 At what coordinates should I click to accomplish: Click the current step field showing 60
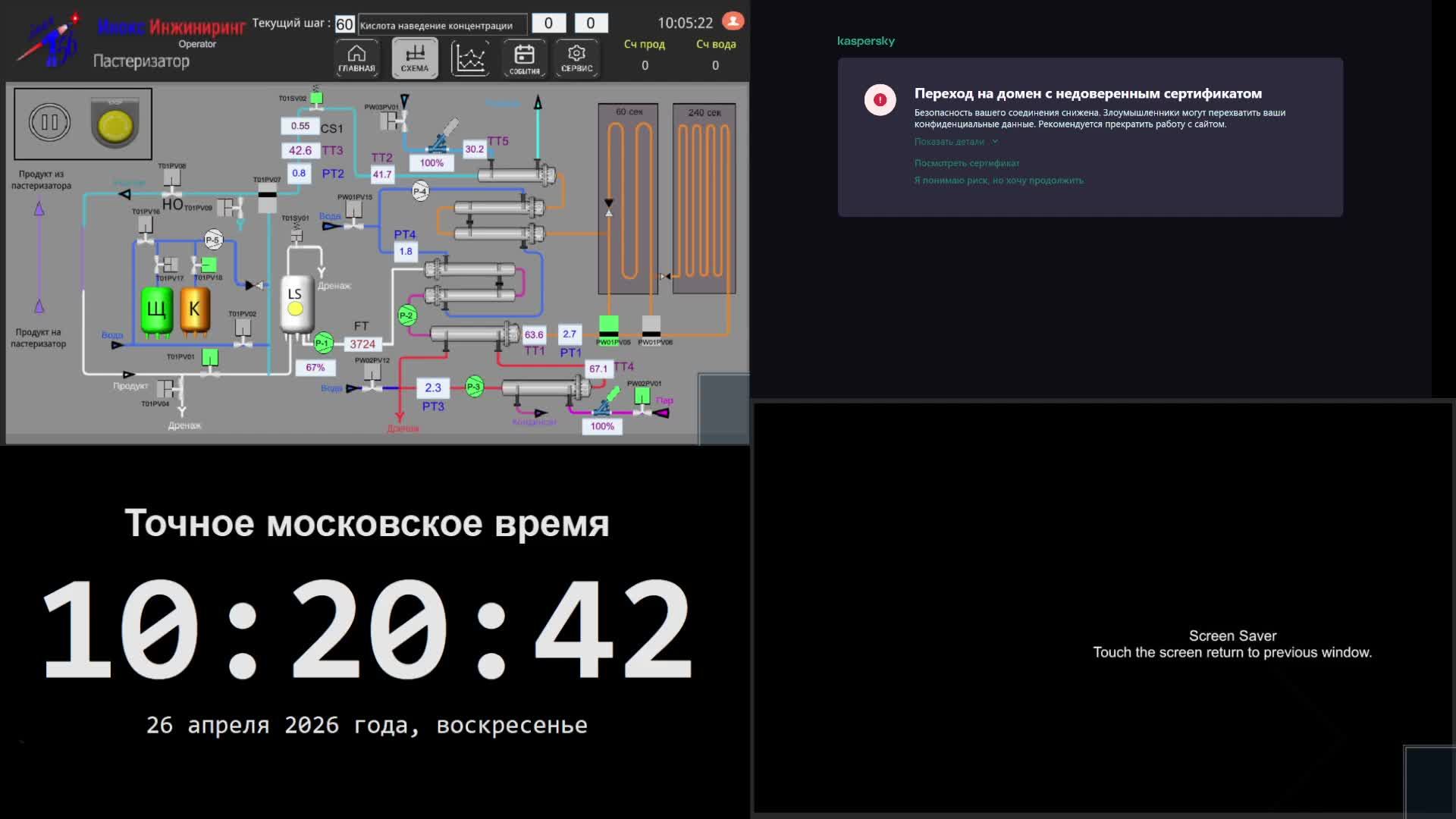coord(345,24)
